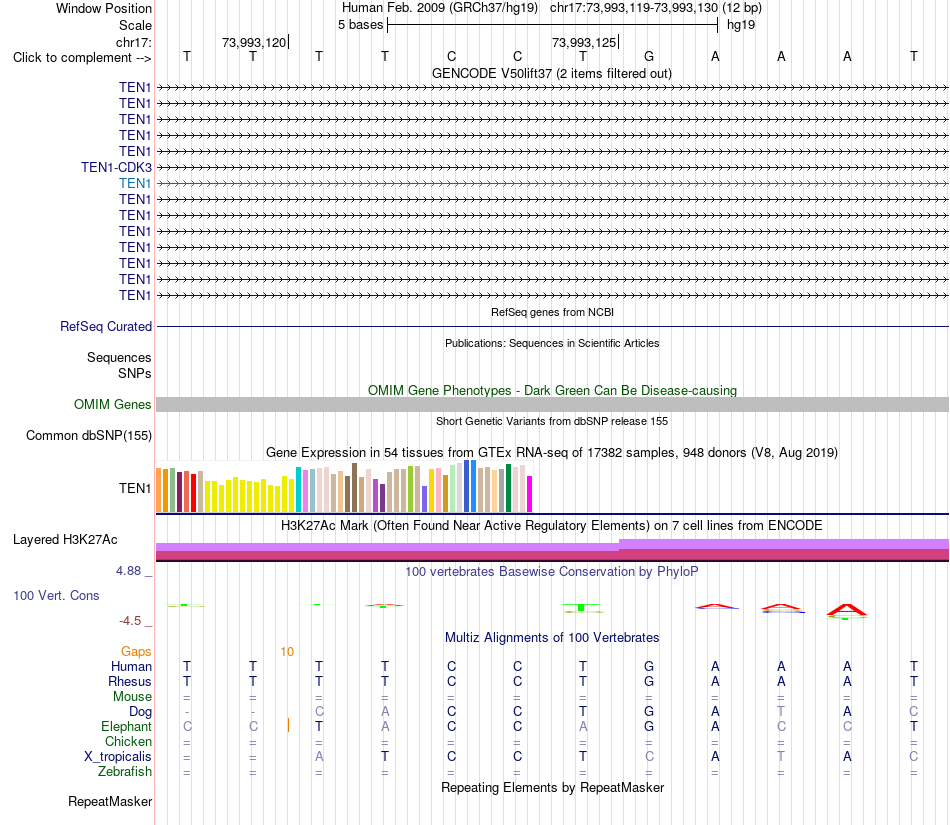
Task: Click the 100 Vert. Cons track label
Action: tap(56, 595)
